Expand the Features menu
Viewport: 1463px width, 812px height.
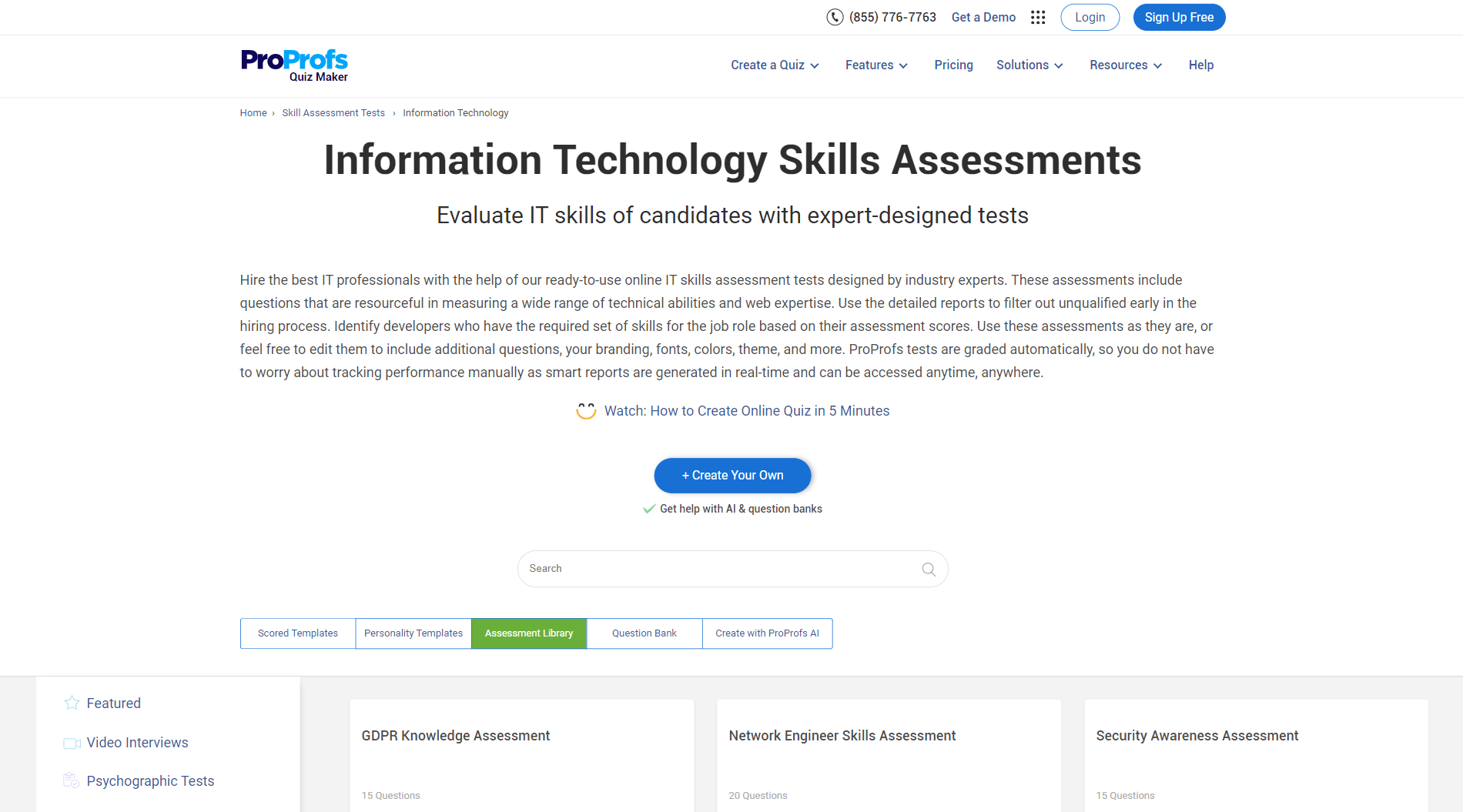pos(876,65)
